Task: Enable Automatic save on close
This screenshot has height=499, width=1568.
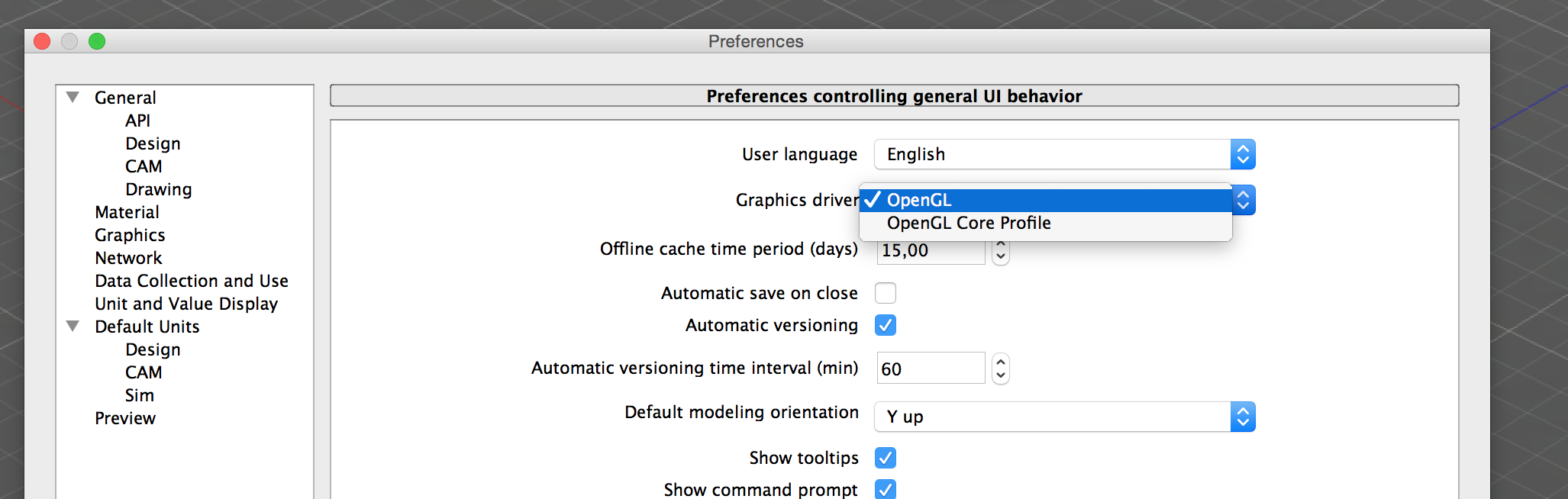Action: click(886, 293)
